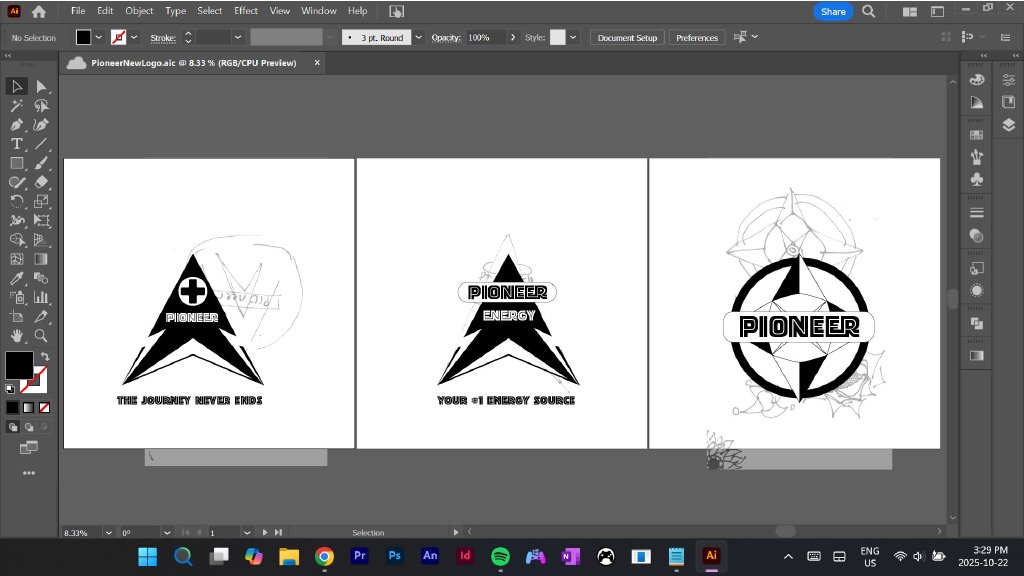Select the Shape Builder tool
The width and height of the screenshot is (1024, 576).
click(x=17, y=240)
